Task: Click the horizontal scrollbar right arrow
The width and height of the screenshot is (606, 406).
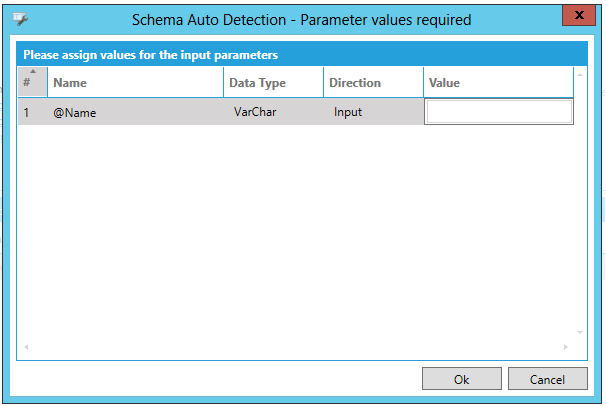Action: (x=567, y=347)
